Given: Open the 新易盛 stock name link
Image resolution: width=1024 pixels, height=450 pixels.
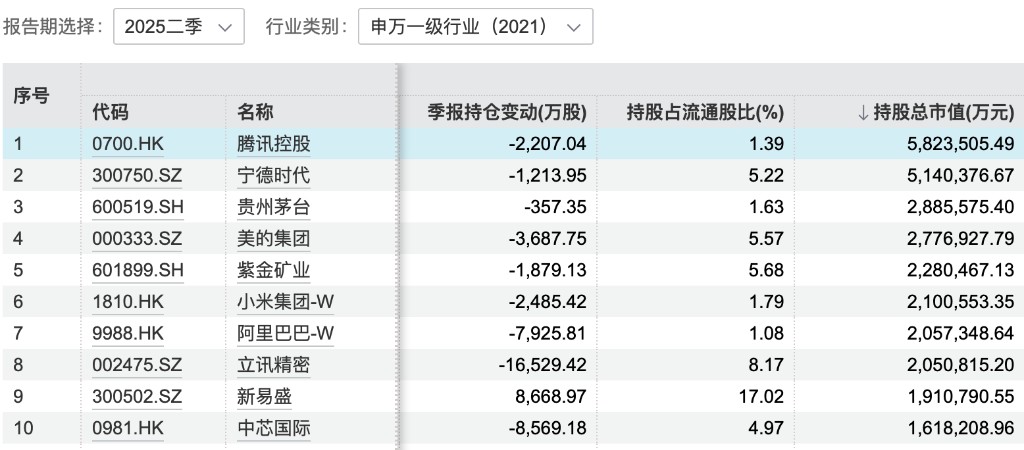Looking at the screenshot, I should pyautogui.click(x=264, y=396).
